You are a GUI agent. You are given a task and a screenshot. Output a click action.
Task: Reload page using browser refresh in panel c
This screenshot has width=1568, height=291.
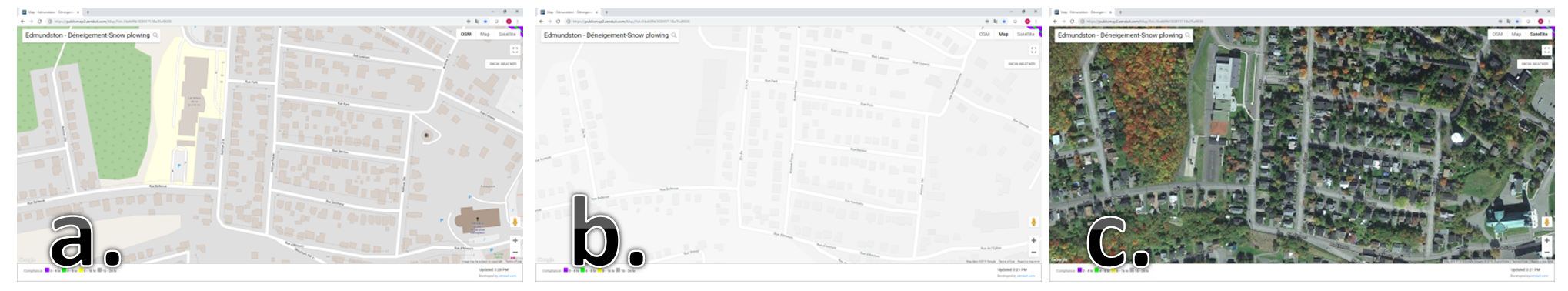[1073, 22]
